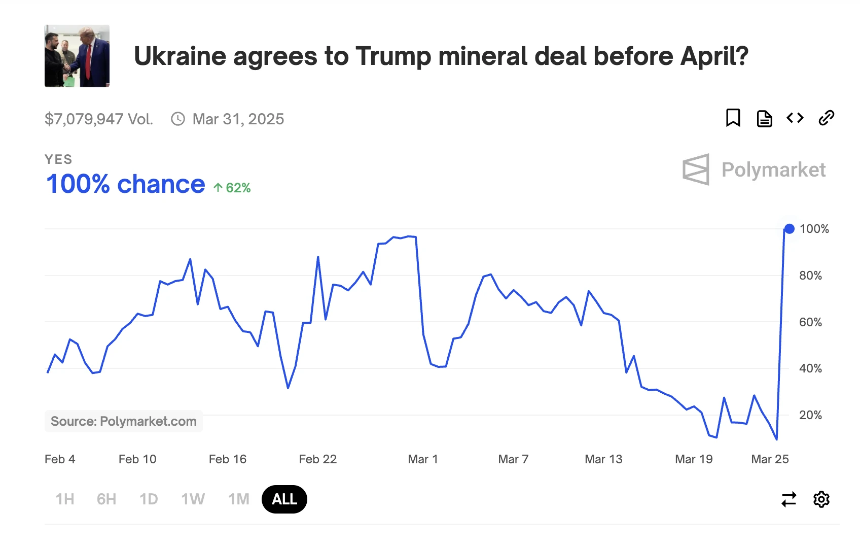Click the 100% chance value text
This screenshot has width=860, height=546.
pyautogui.click(x=126, y=184)
